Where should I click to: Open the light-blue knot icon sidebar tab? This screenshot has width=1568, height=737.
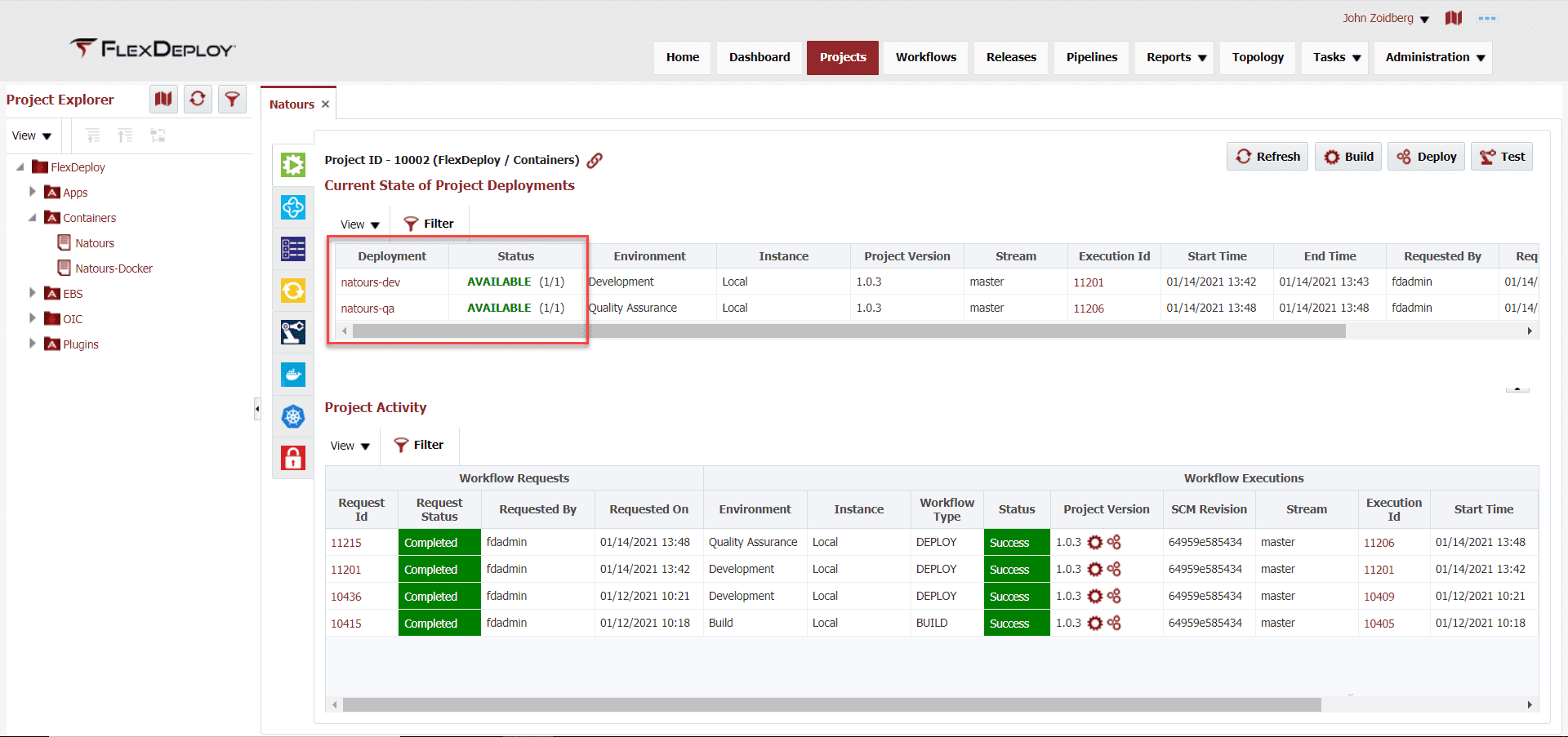click(293, 207)
